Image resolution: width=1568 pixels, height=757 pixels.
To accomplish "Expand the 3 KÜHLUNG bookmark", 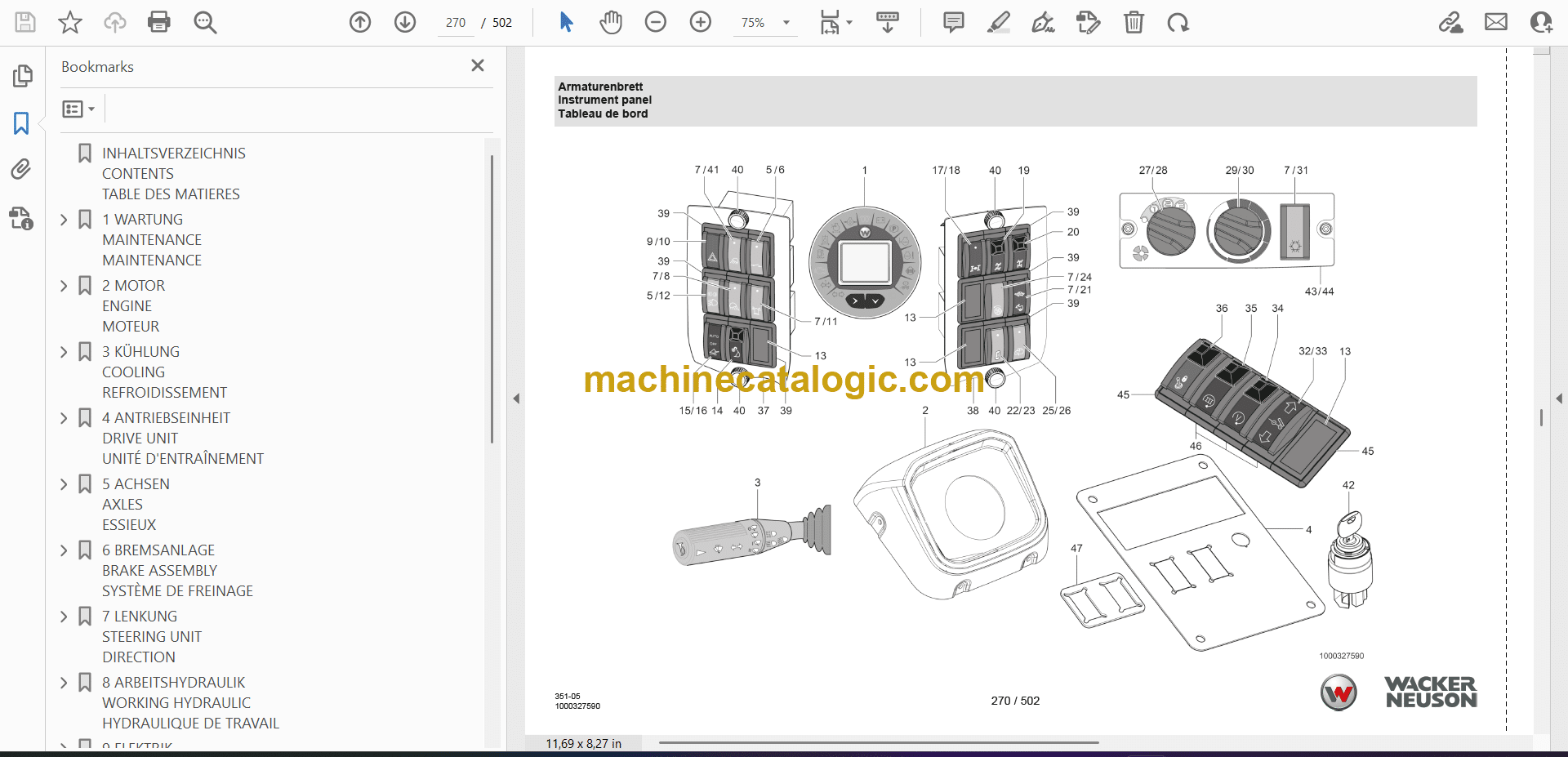I will pyautogui.click(x=64, y=352).
